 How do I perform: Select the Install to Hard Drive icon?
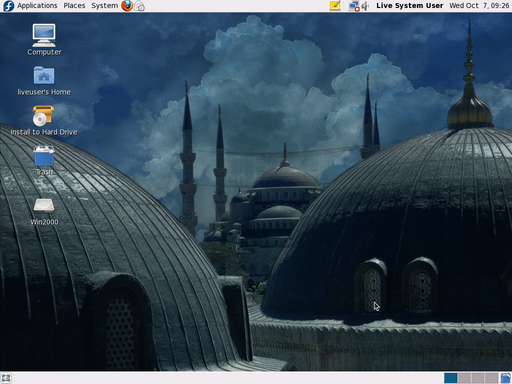point(44,120)
